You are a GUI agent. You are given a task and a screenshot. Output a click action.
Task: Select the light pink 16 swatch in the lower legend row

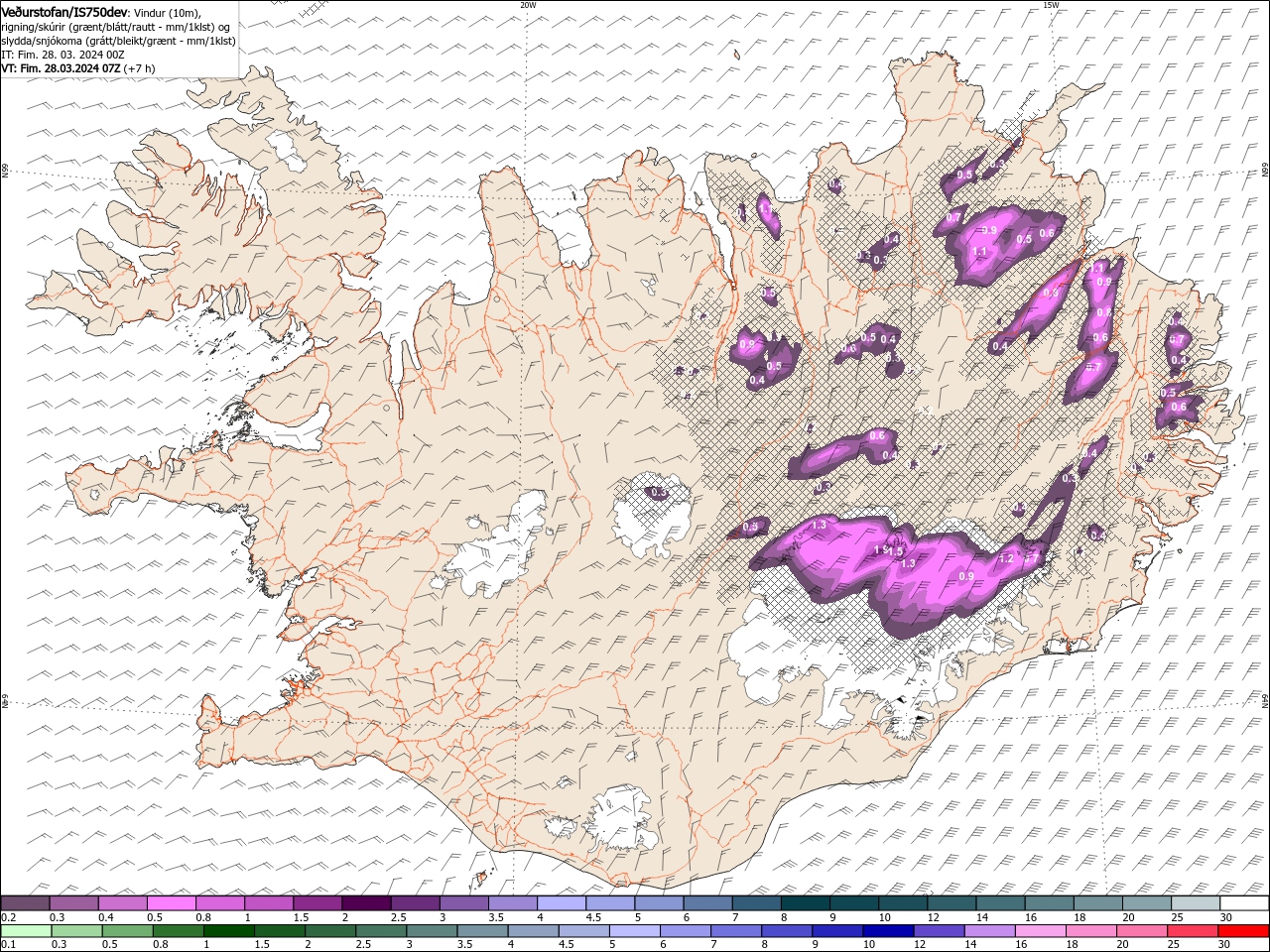click(1041, 931)
